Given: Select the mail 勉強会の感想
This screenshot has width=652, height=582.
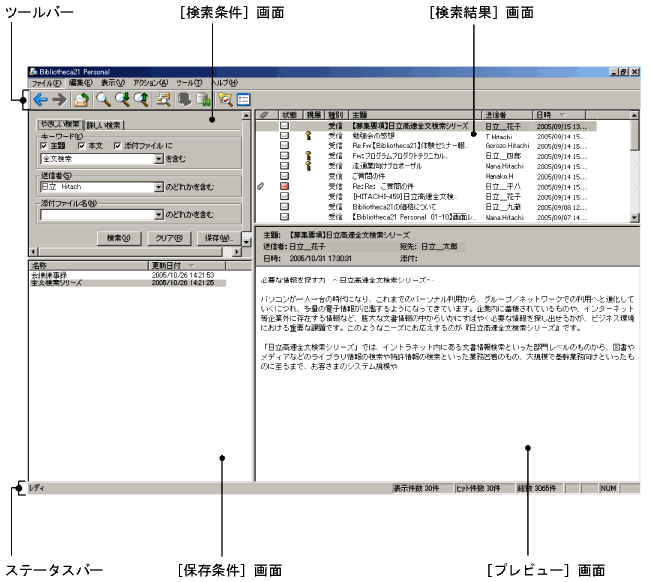Looking at the screenshot, I should pyautogui.click(x=373, y=136).
